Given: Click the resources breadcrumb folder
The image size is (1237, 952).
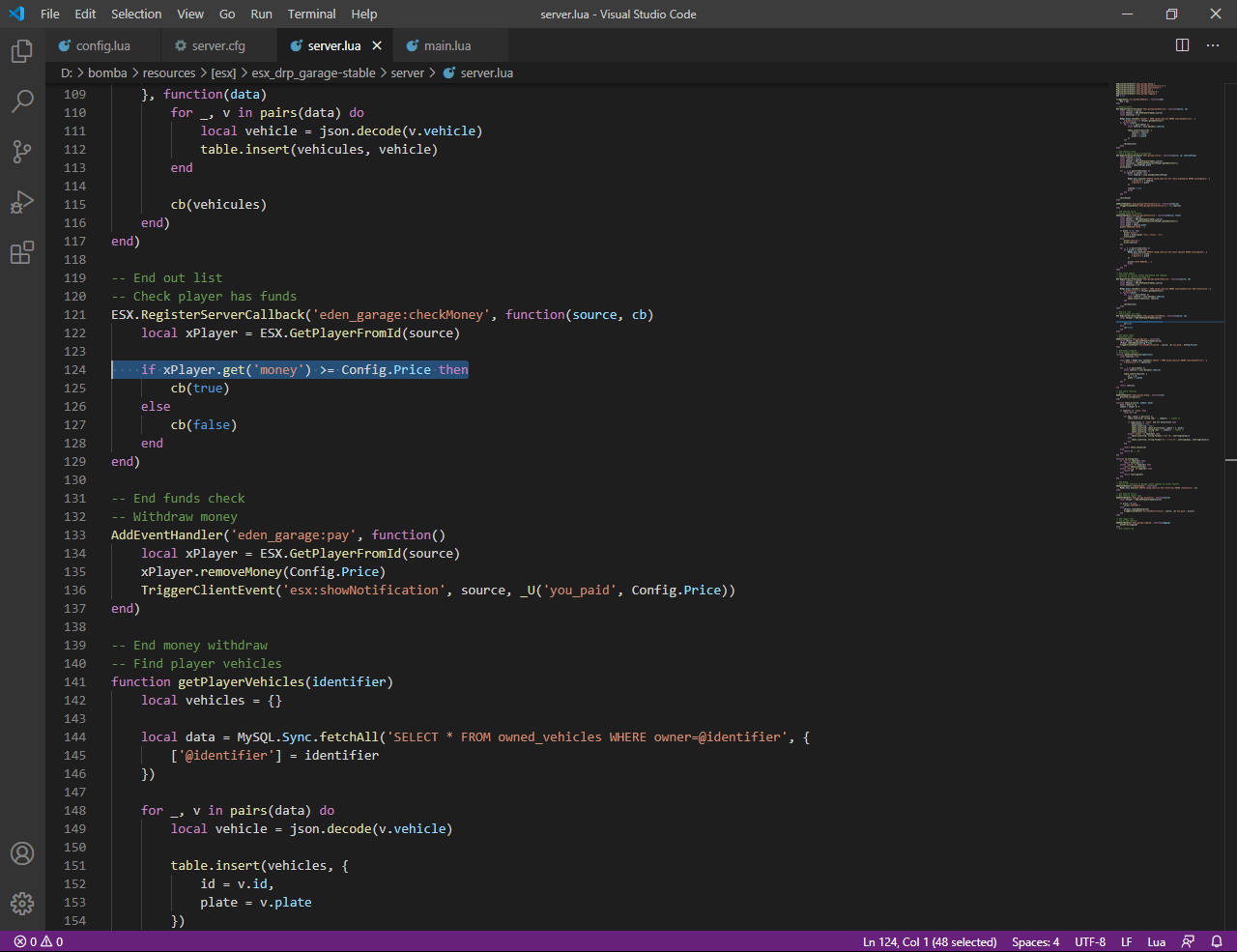Looking at the screenshot, I should (x=169, y=72).
